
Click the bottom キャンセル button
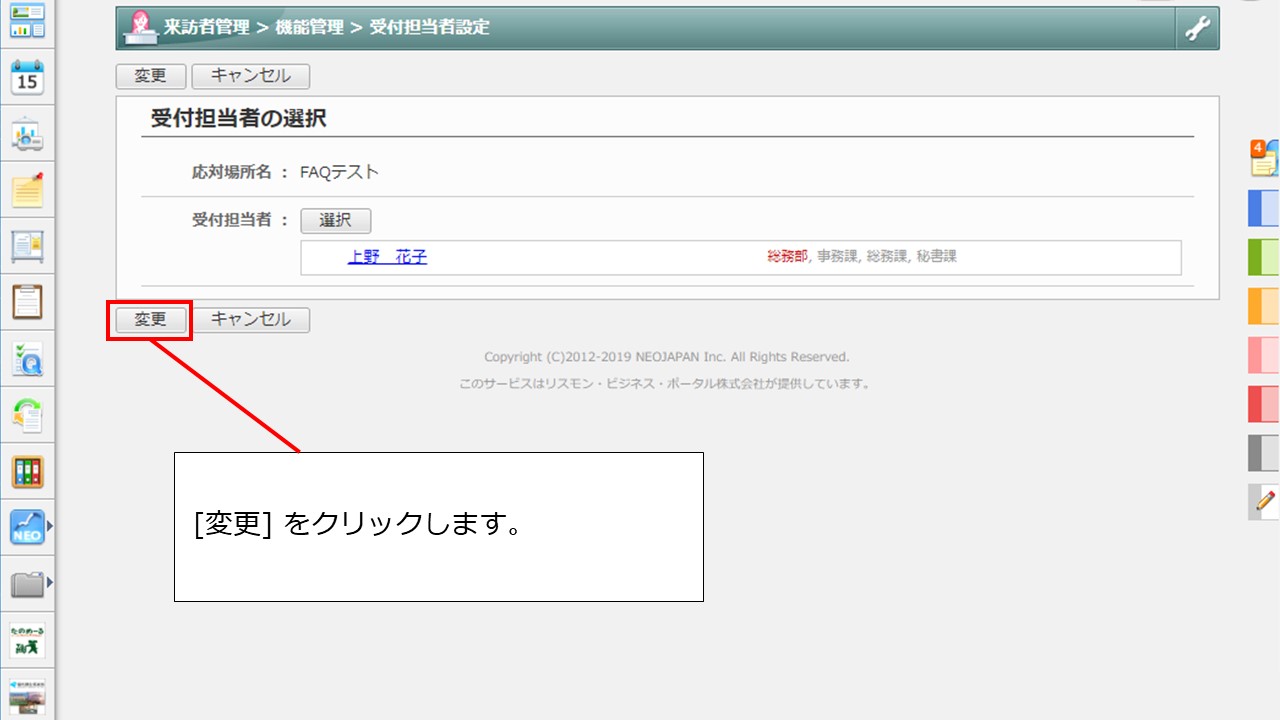(250, 320)
